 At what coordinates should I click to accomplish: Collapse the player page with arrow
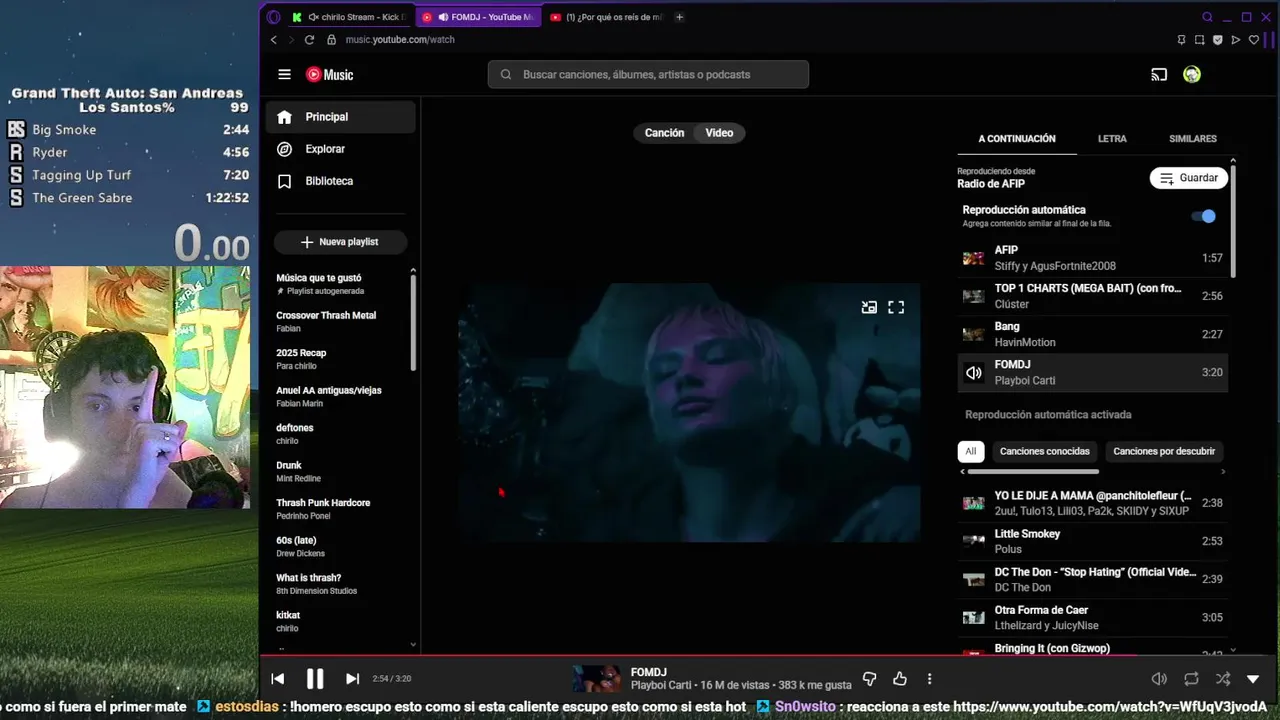pos(1253,679)
